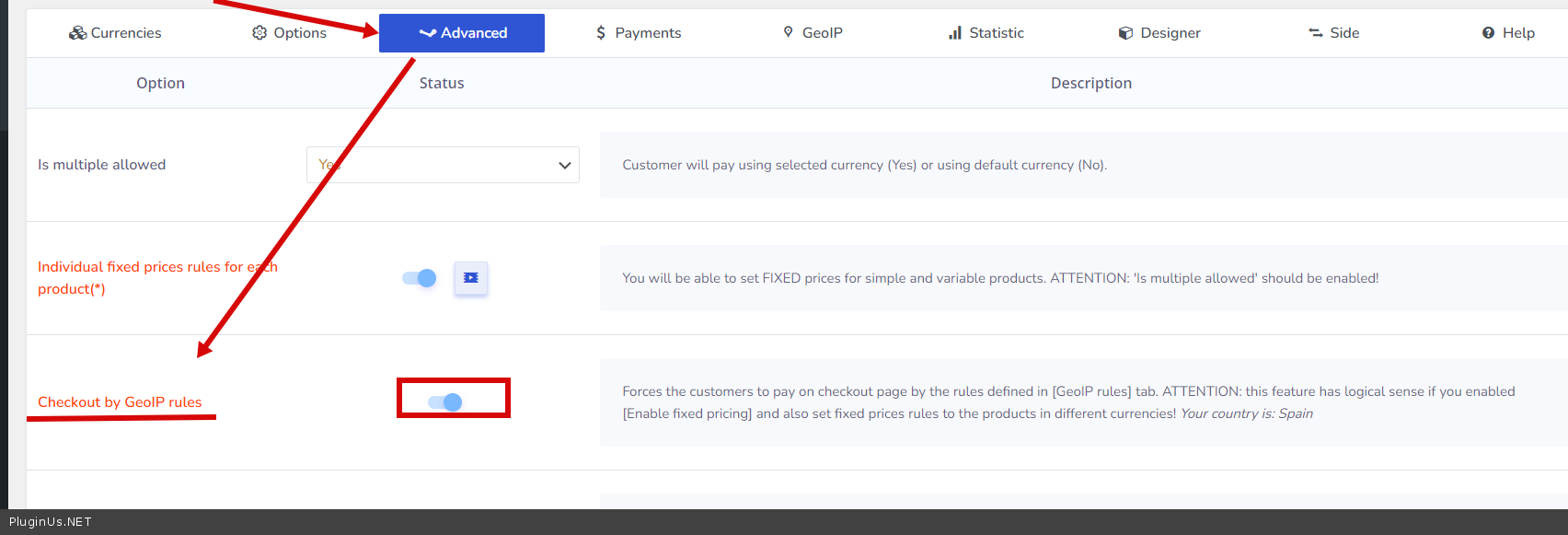Click the PluginUs.NET footer text

coord(51,522)
